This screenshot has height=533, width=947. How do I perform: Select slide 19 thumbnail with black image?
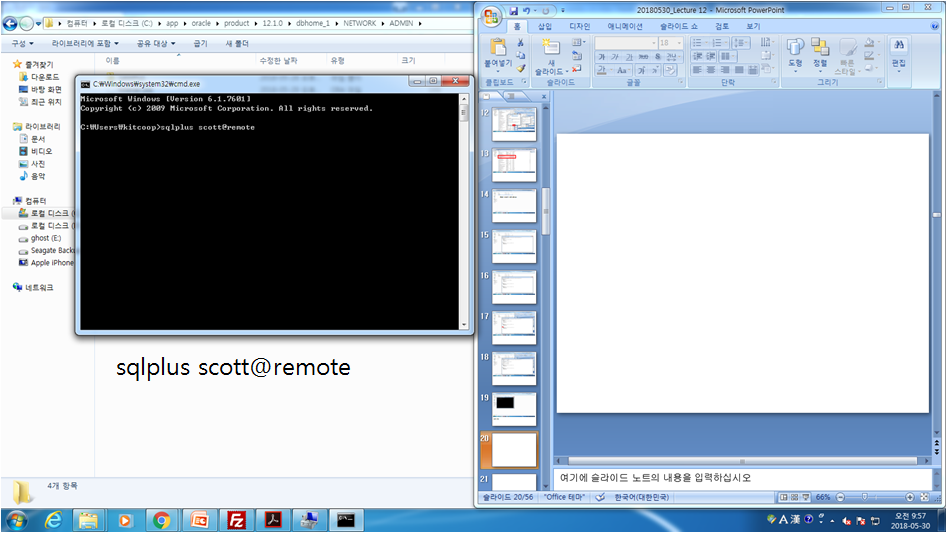[x=514, y=408]
